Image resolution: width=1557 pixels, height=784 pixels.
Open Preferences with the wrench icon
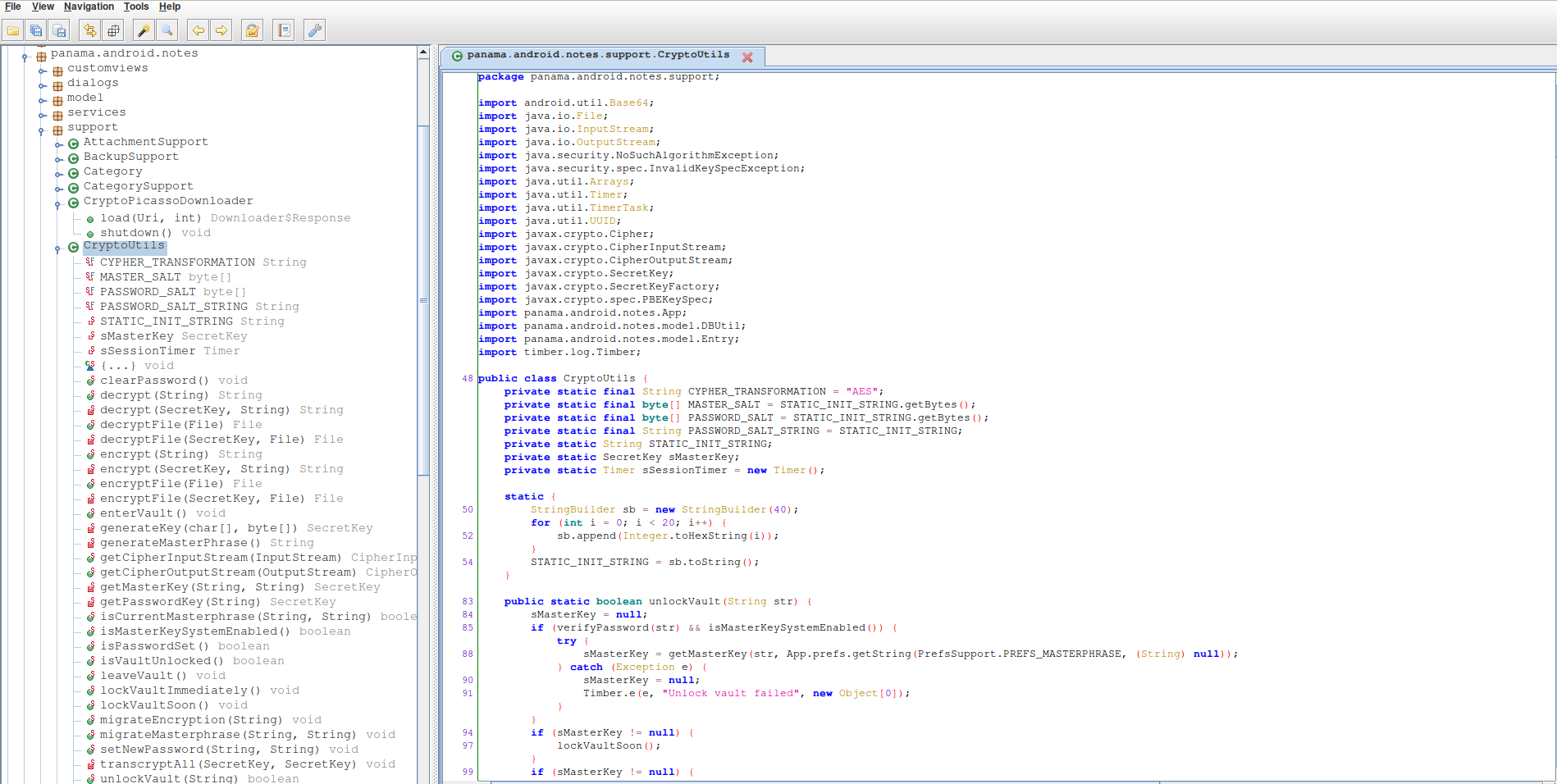[x=314, y=31]
